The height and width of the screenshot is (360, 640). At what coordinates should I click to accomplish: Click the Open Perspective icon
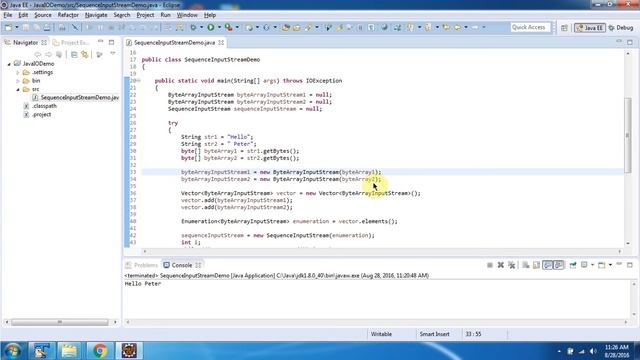pyautogui.click(x=564, y=28)
